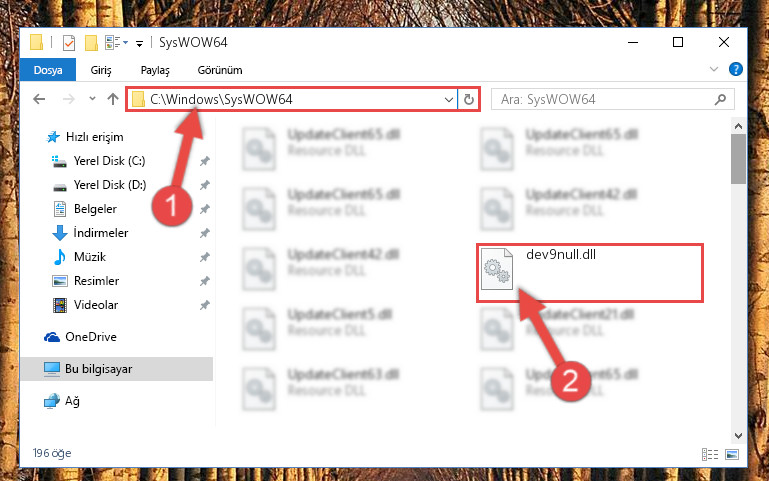Select İndirmeler in quick access

click(101, 233)
